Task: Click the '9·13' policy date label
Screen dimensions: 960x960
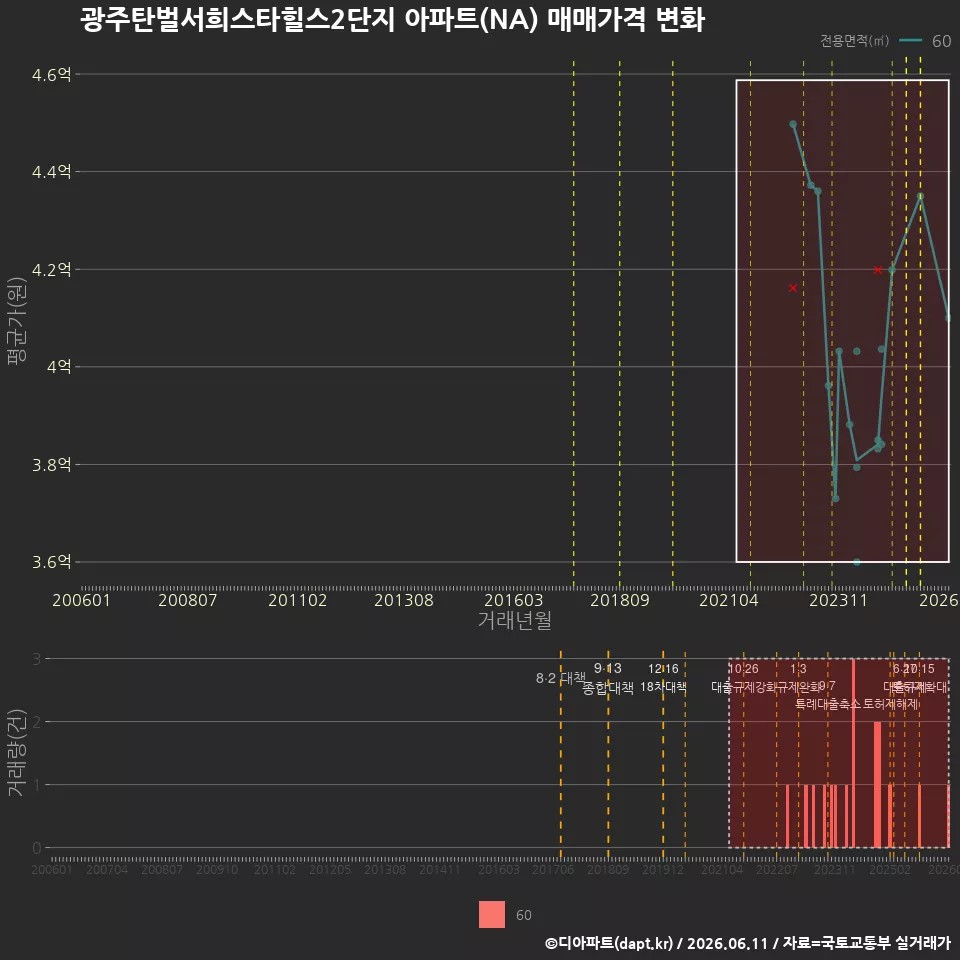Action: click(x=607, y=669)
